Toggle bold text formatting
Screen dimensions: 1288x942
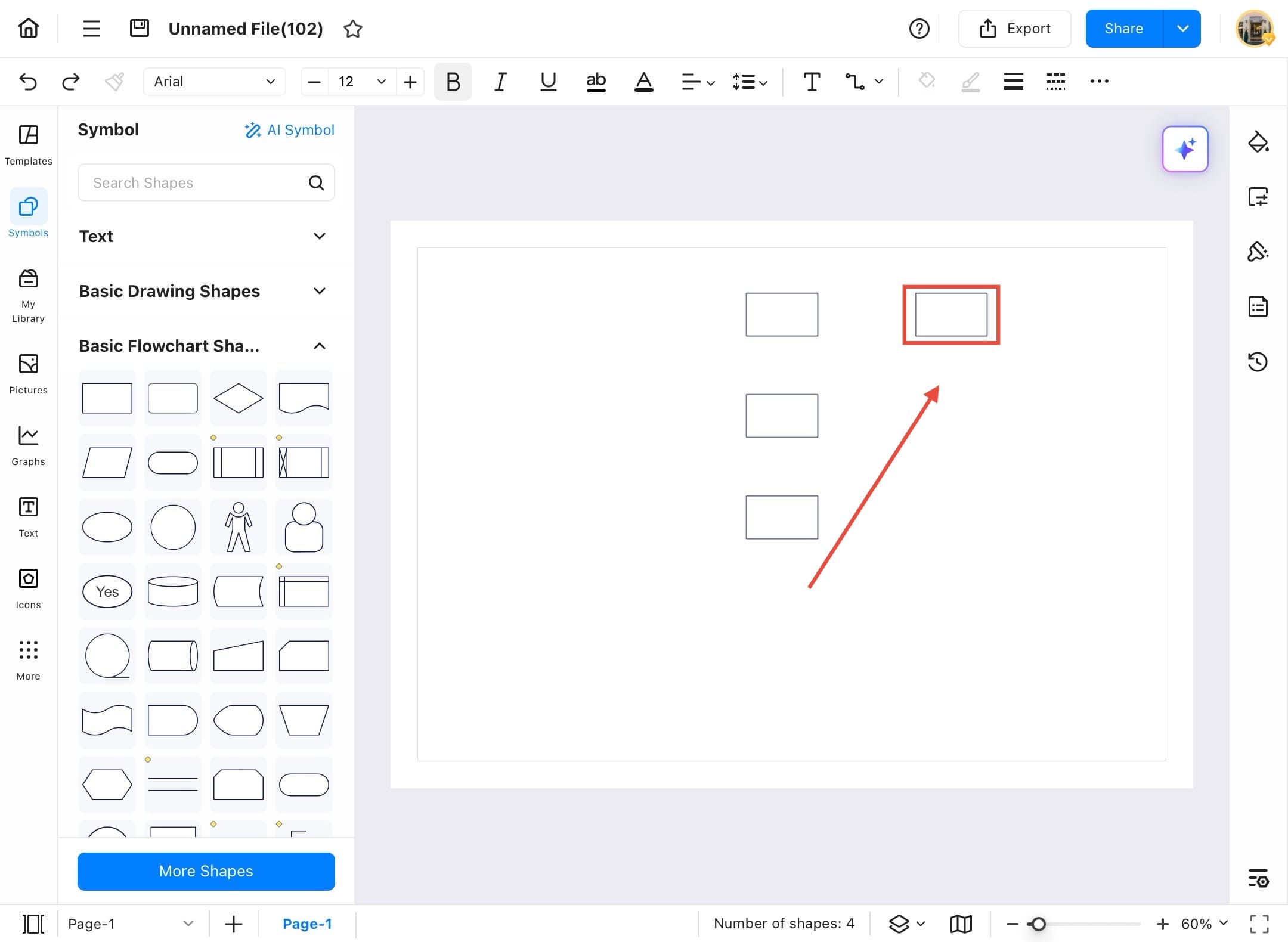click(x=452, y=82)
